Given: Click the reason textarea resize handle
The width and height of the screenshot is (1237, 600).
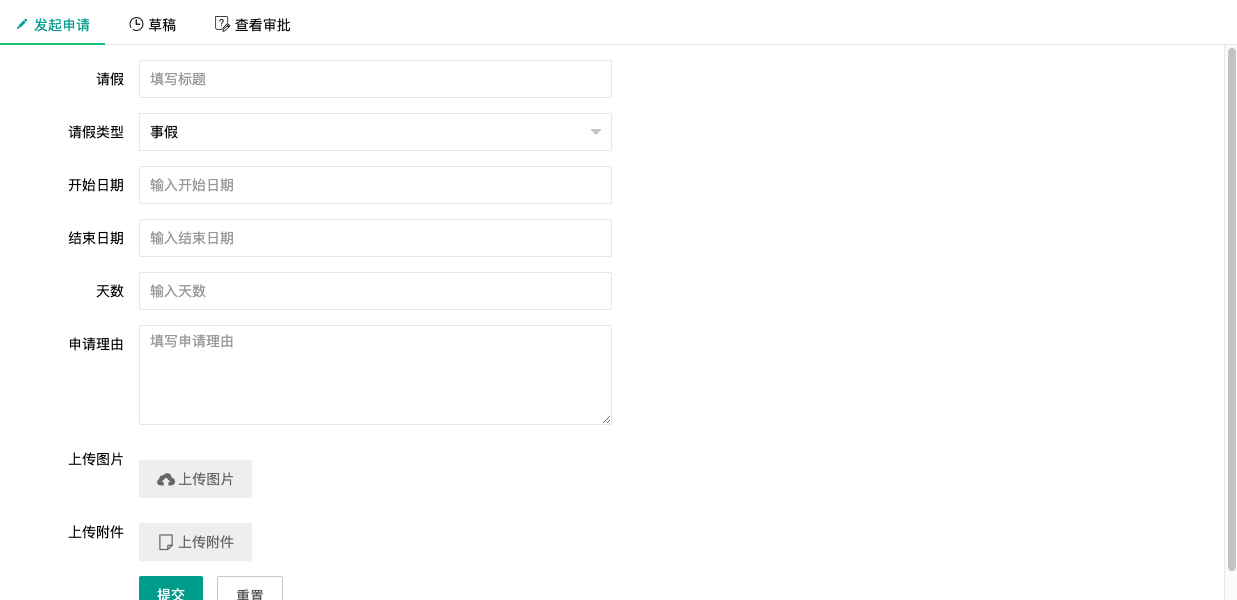Looking at the screenshot, I should click(606, 419).
